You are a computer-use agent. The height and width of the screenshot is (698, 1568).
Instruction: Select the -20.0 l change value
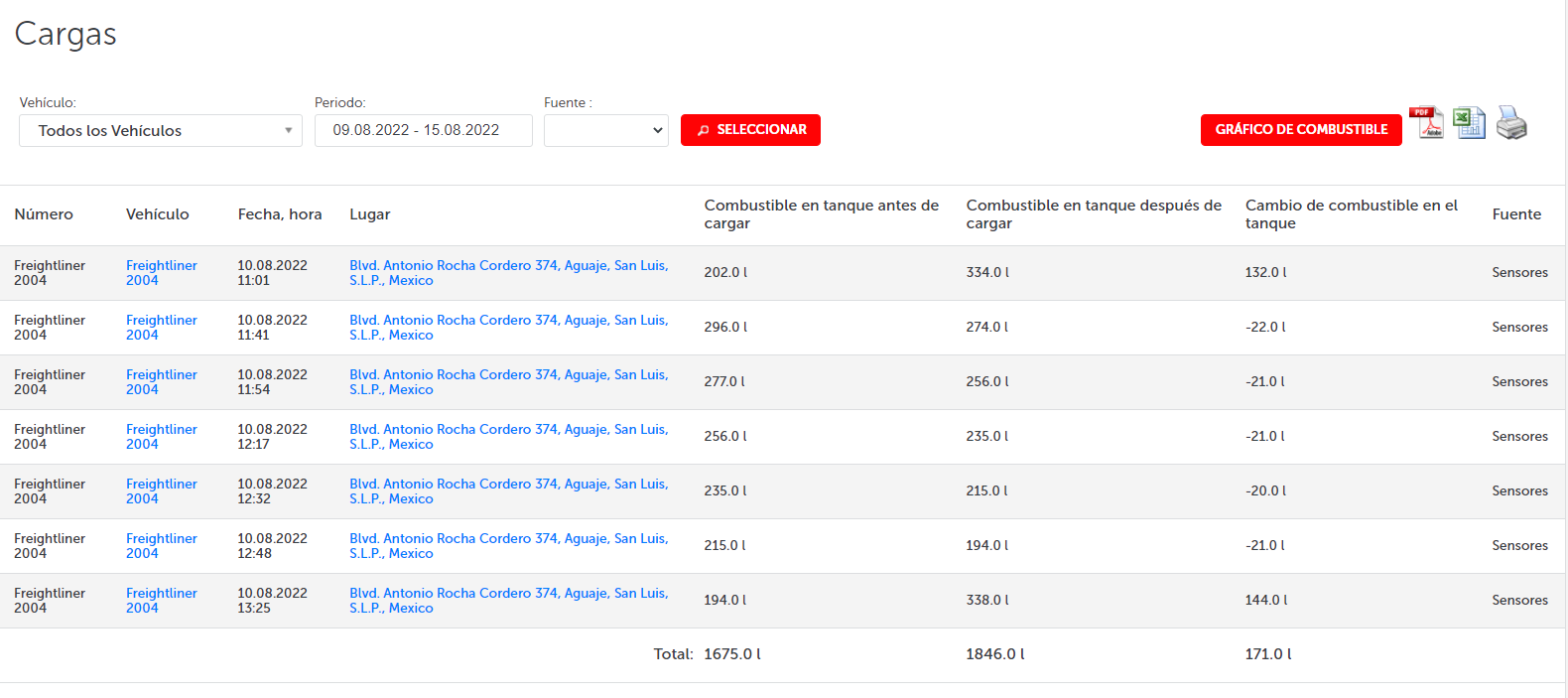coord(1266,490)
